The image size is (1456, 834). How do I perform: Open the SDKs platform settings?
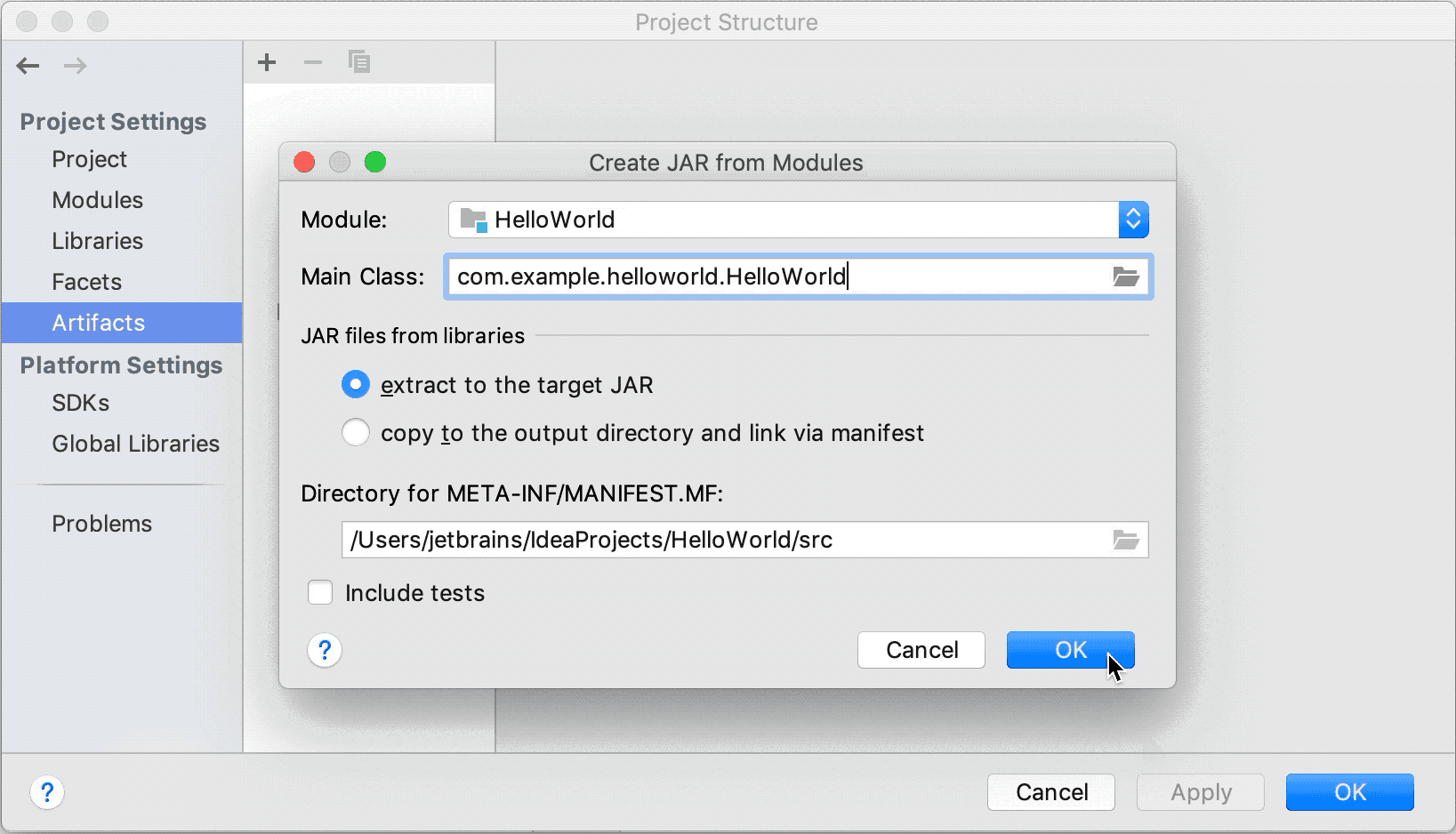pos(80,403)
